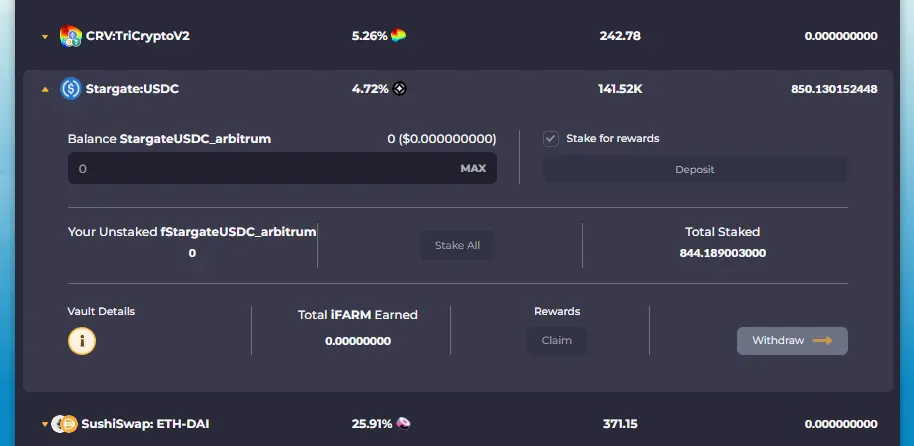Viewport: 914px width, 446px height.
Task: Click the 5.26% APY value
Action: pos(370,36)
